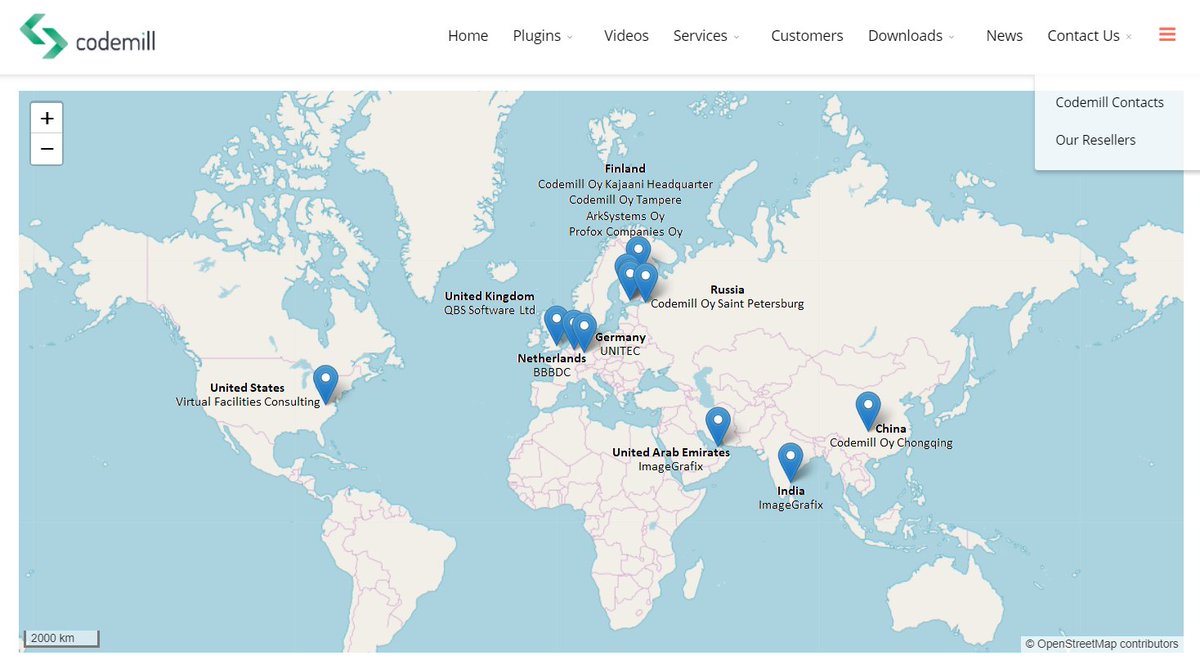Click the UNITEC label under Germany

(x=620, y=351)
